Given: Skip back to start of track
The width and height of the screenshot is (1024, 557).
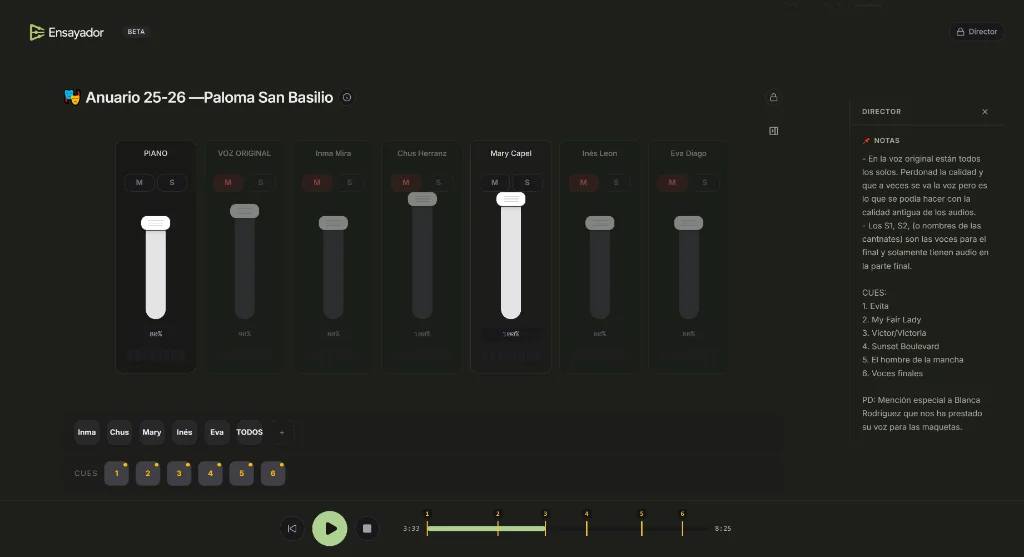Looking at the screenshot, I should [292, 528].
